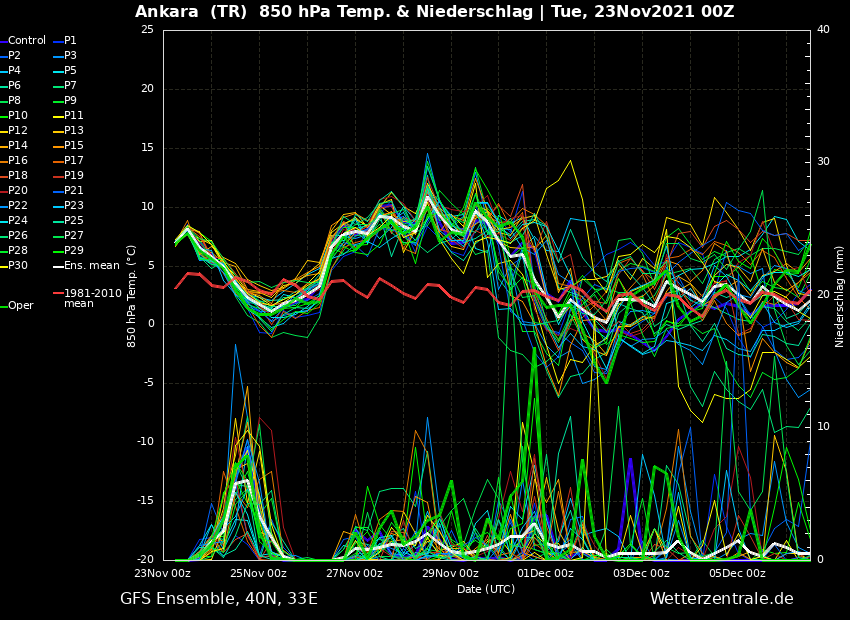The height and width of the screenshot is (620, 850).
Task: Click the 05Dec 00z date tick label
Action: (737, 573)
